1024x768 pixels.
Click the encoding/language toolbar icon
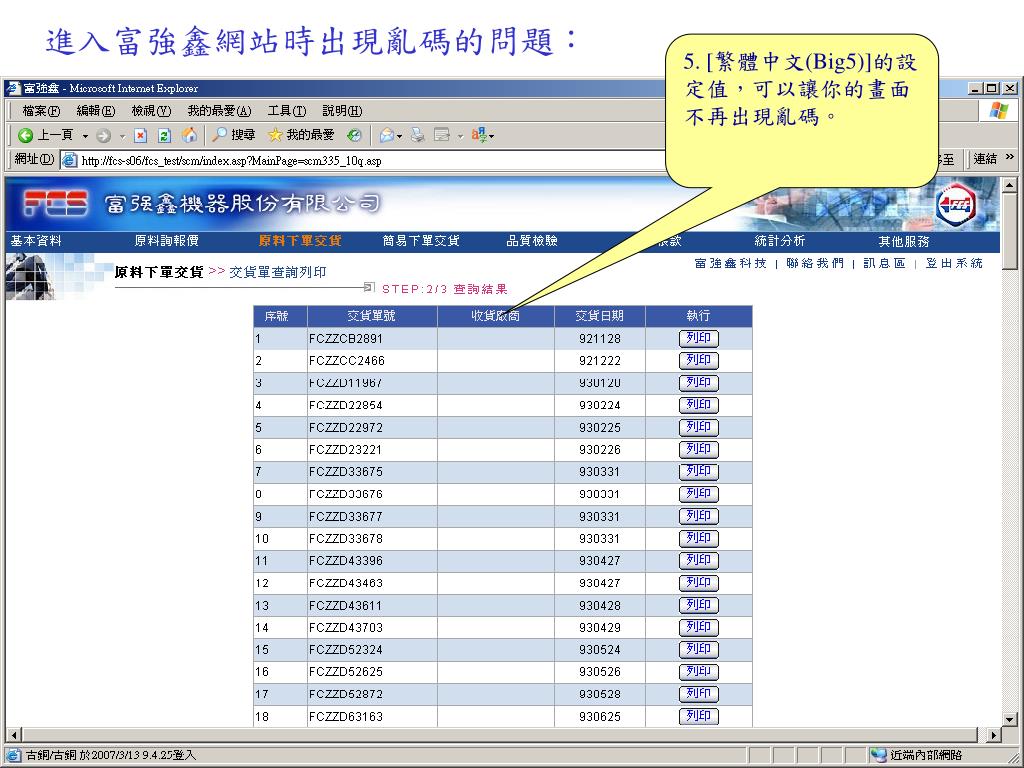479,135
